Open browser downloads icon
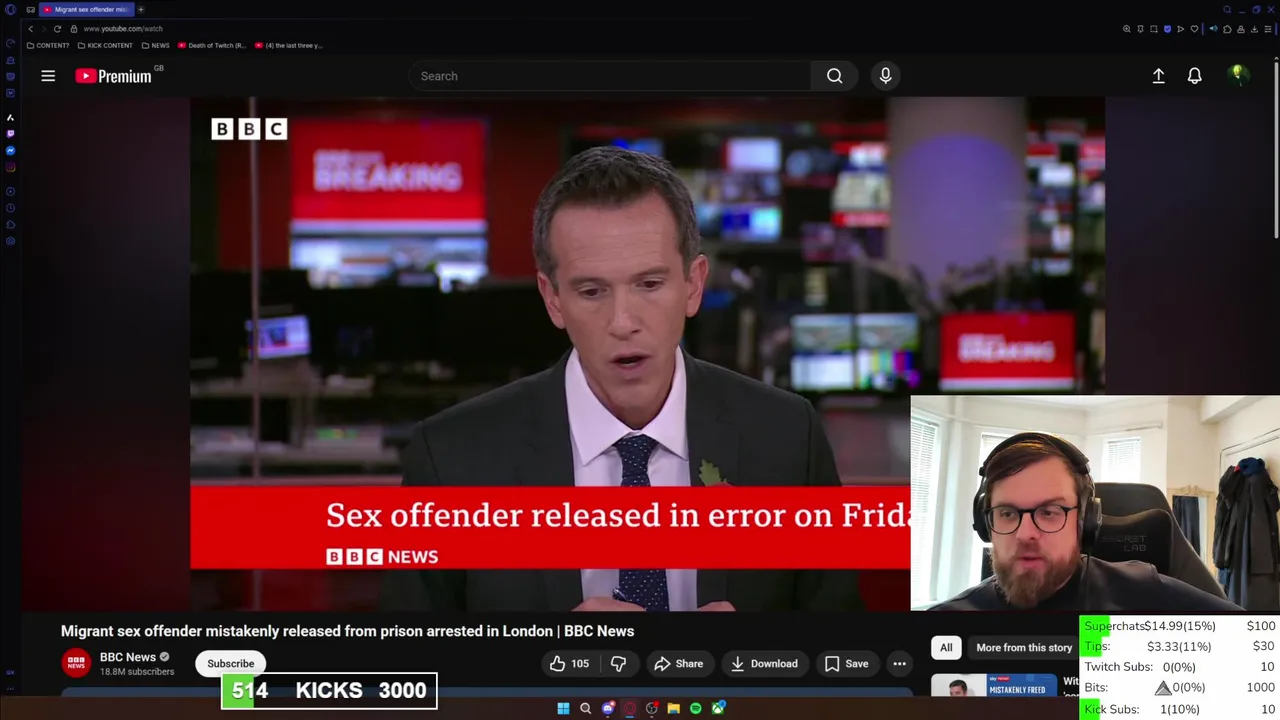The image size is (1280, 720). (x=1254, y=29)
